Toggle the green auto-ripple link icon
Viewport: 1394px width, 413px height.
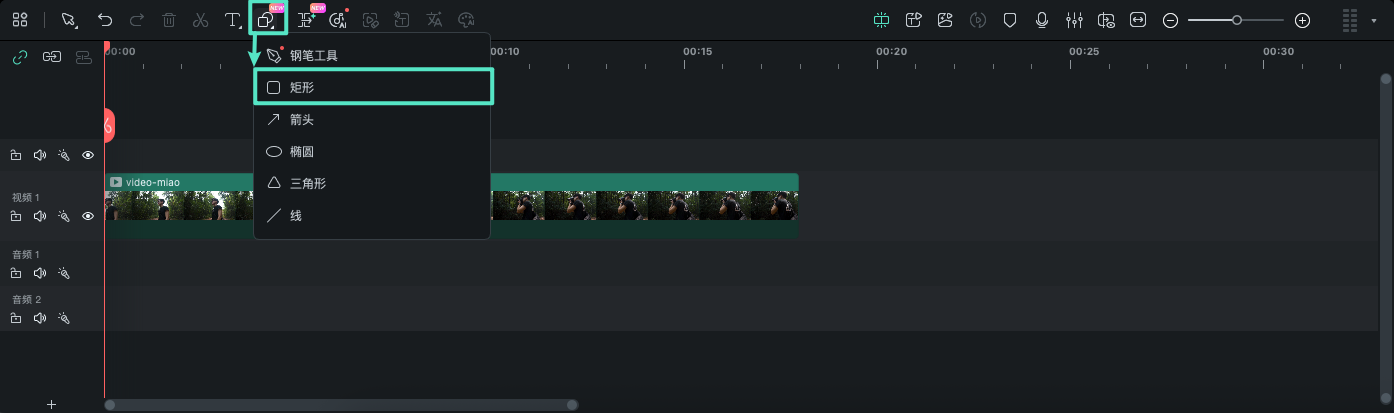(18, 58)
